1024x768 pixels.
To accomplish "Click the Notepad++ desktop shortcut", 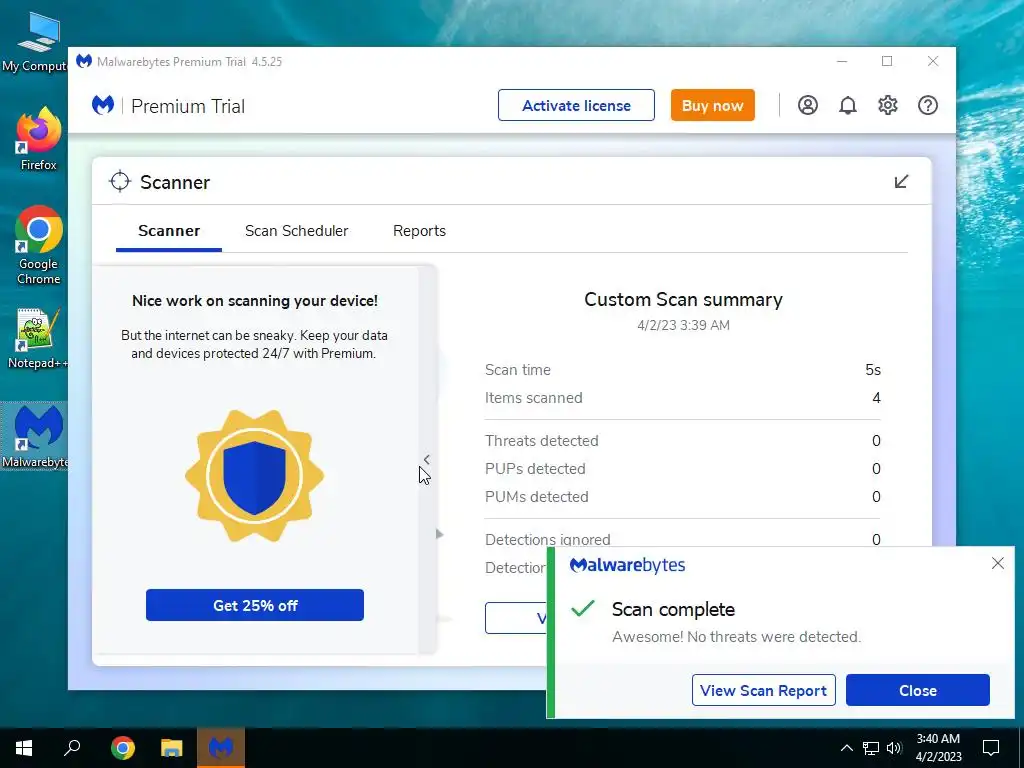I will pos(39,338).
